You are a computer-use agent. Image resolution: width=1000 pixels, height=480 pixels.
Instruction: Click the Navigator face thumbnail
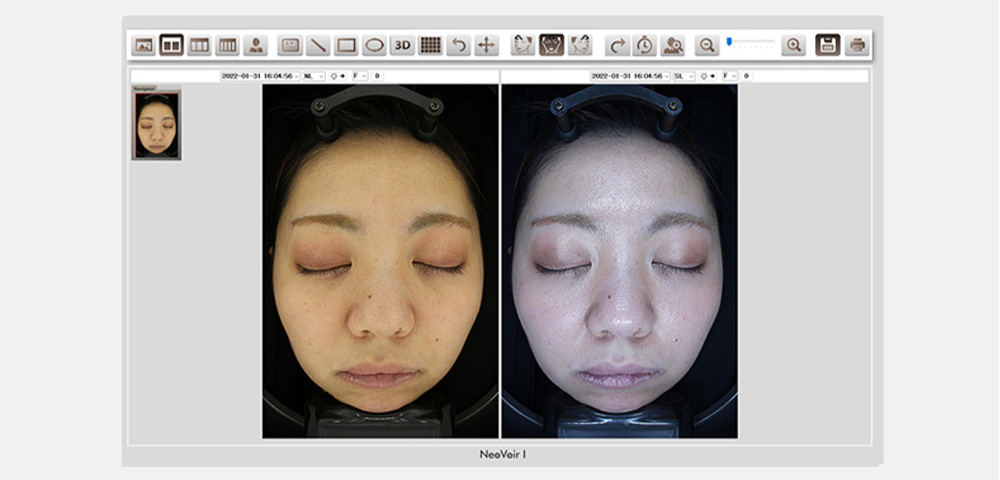click(156, 125)
